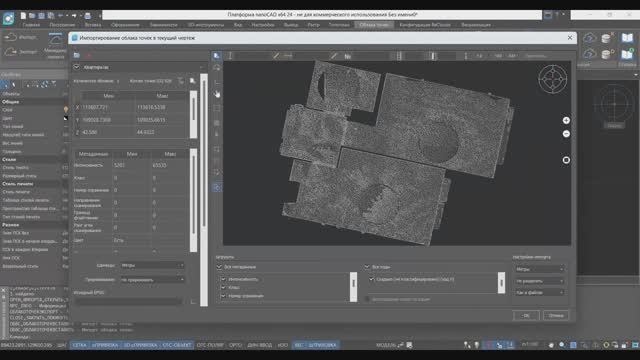Toggle 3D оПРИВЯЗКА in status bar
Image resolution: width=640 pixels, height=360 pixels.
[140, 345]
